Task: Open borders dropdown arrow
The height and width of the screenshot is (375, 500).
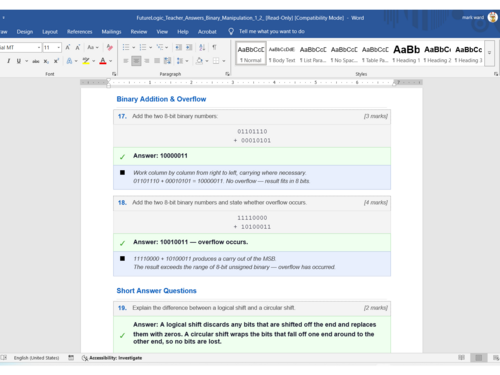Action: (x=224, y=61)
